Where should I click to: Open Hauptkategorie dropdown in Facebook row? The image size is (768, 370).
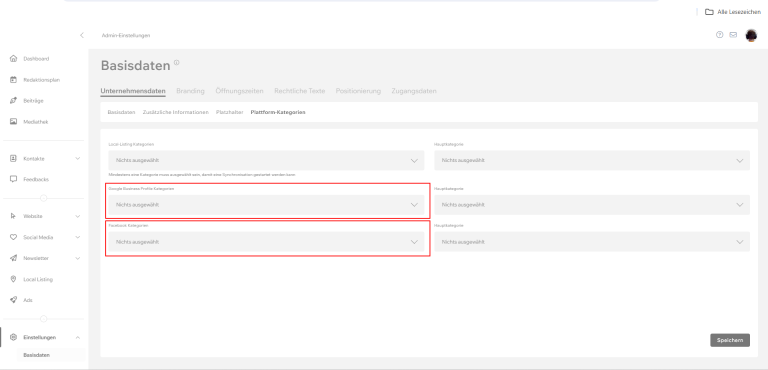(x=592, y=242)
